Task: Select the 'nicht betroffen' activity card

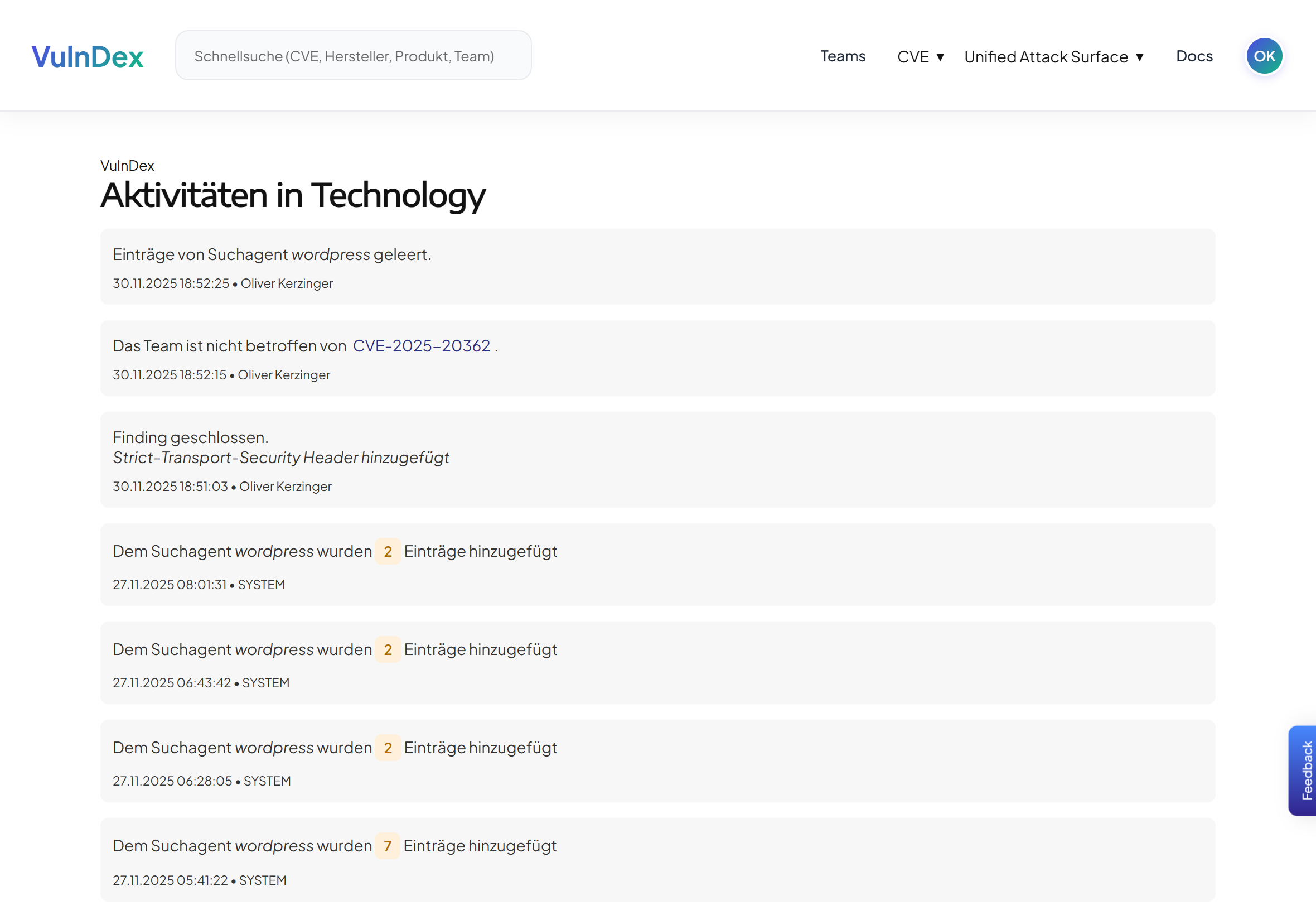Action: point(657,358)
